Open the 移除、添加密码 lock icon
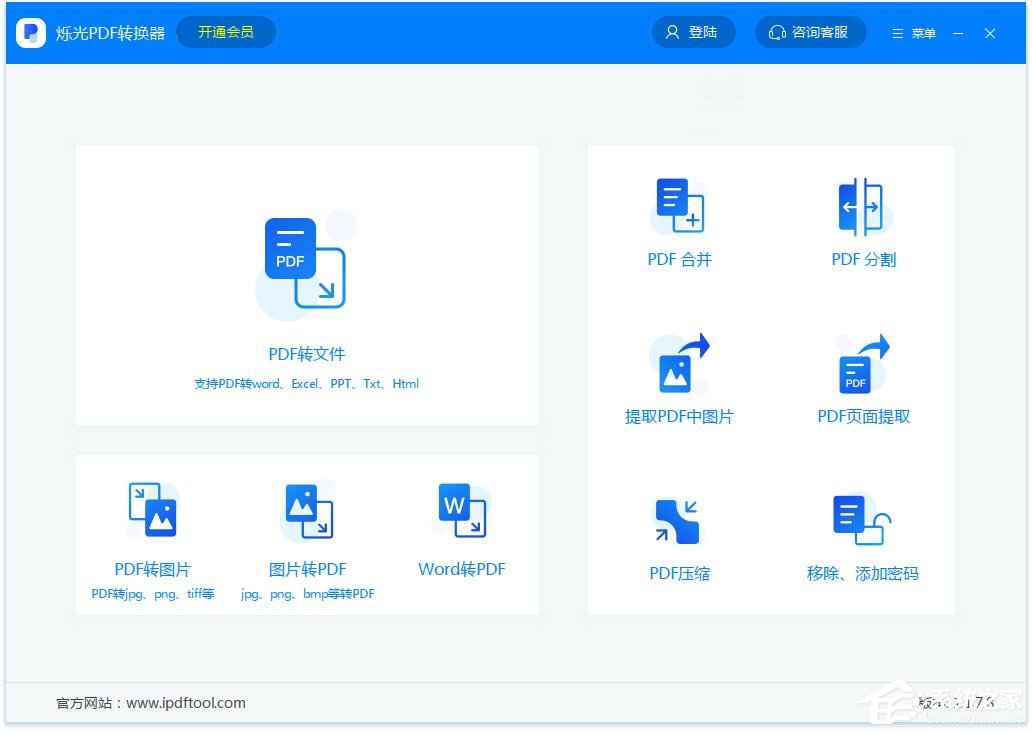The width and height of the screenshot is (1032, 733). click(x=862, y=520)
